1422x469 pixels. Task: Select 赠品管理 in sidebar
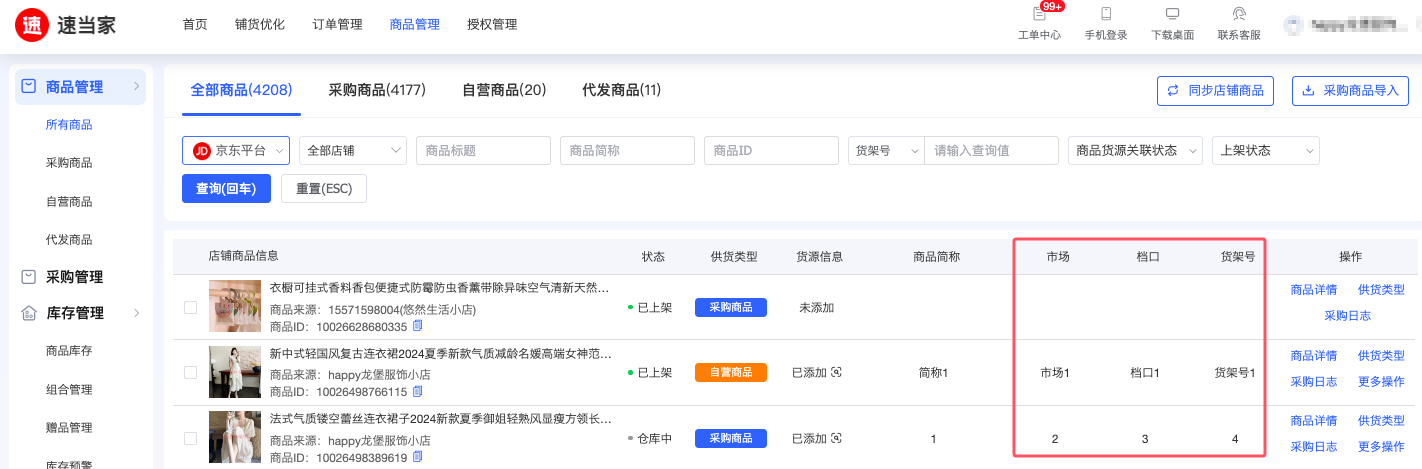(x=69, y=428)
